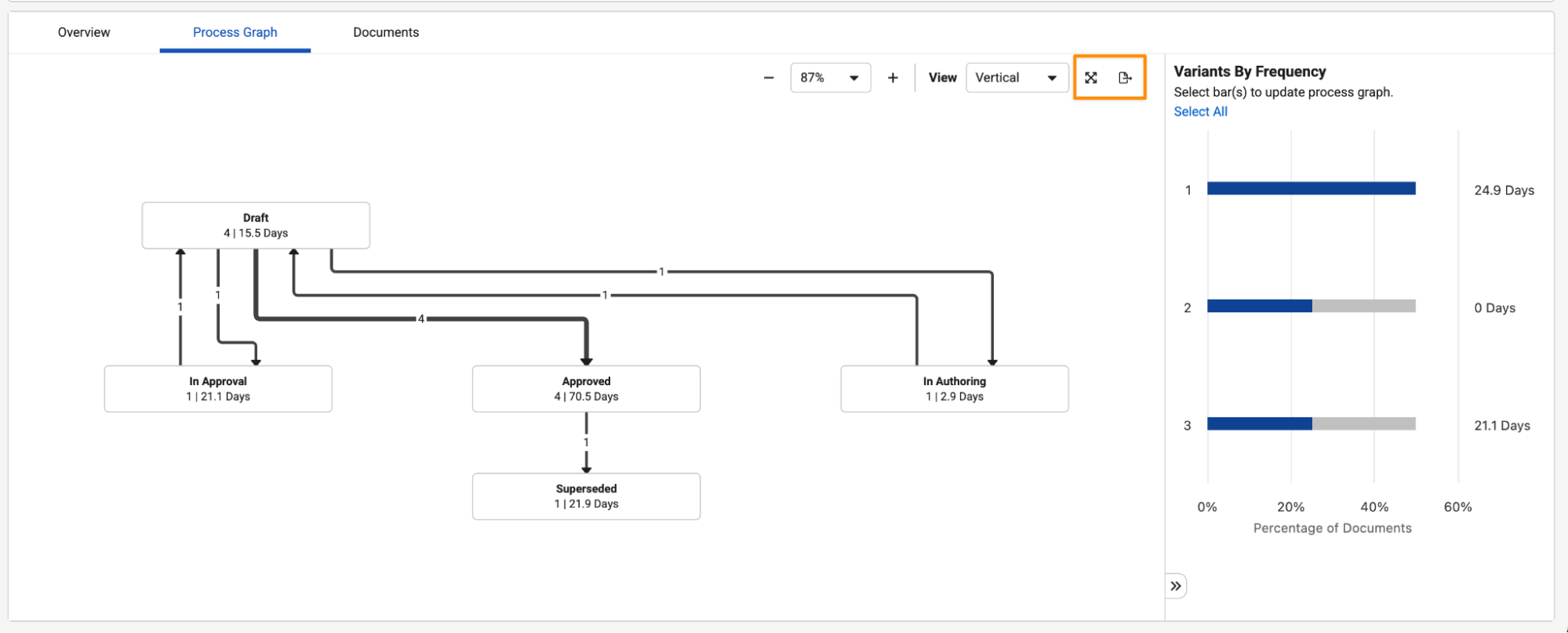Select variant 3 blue bar
This screenshot has width=1568, height=633.
coord(1260,424)
